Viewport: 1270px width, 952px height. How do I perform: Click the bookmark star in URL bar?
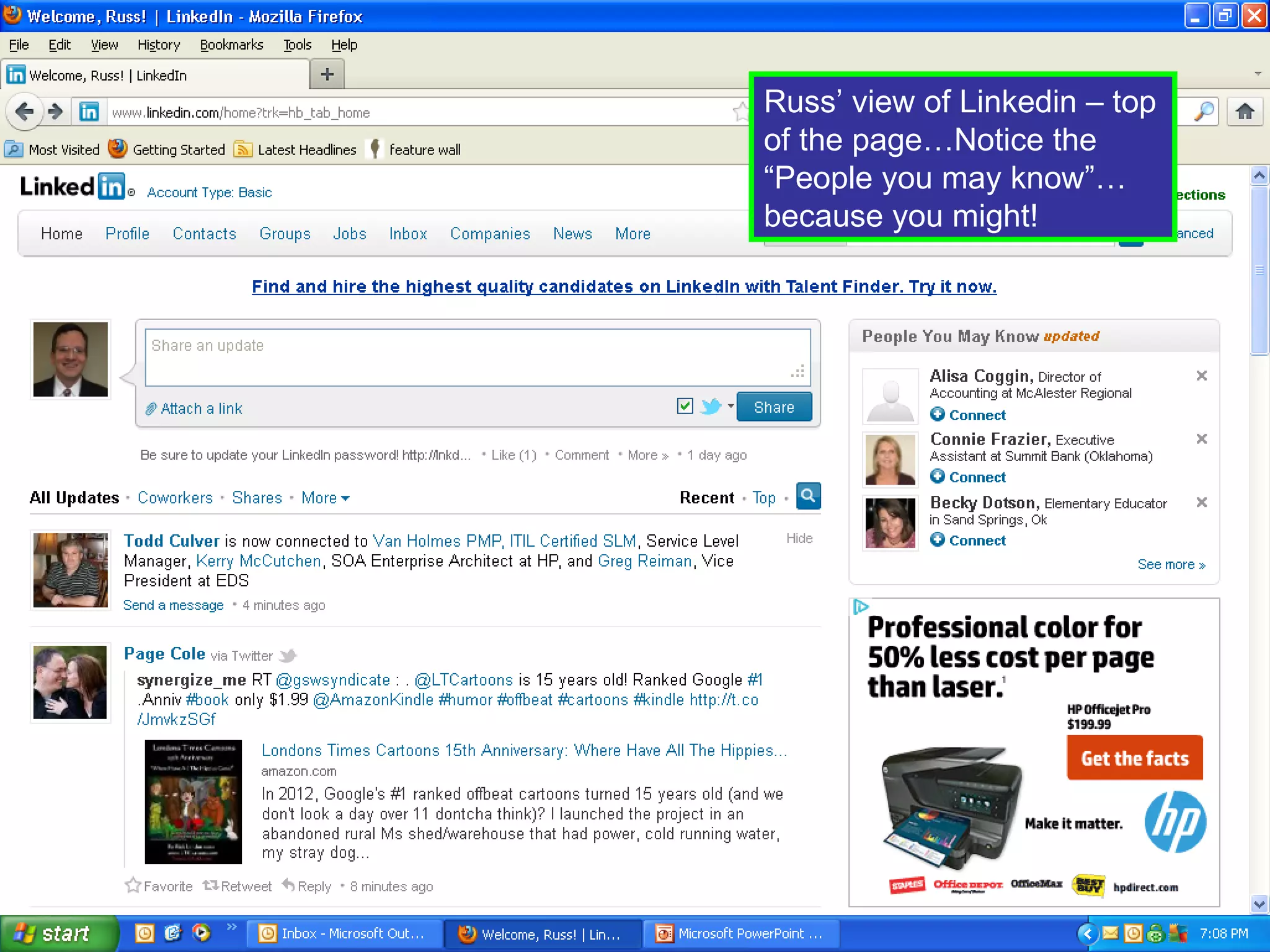[x=740, y=112]
